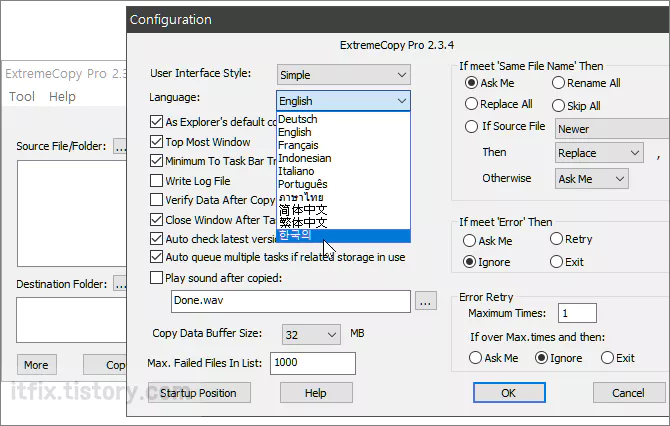Click the source file list box
Screen dimensions: 670x426
72,214
